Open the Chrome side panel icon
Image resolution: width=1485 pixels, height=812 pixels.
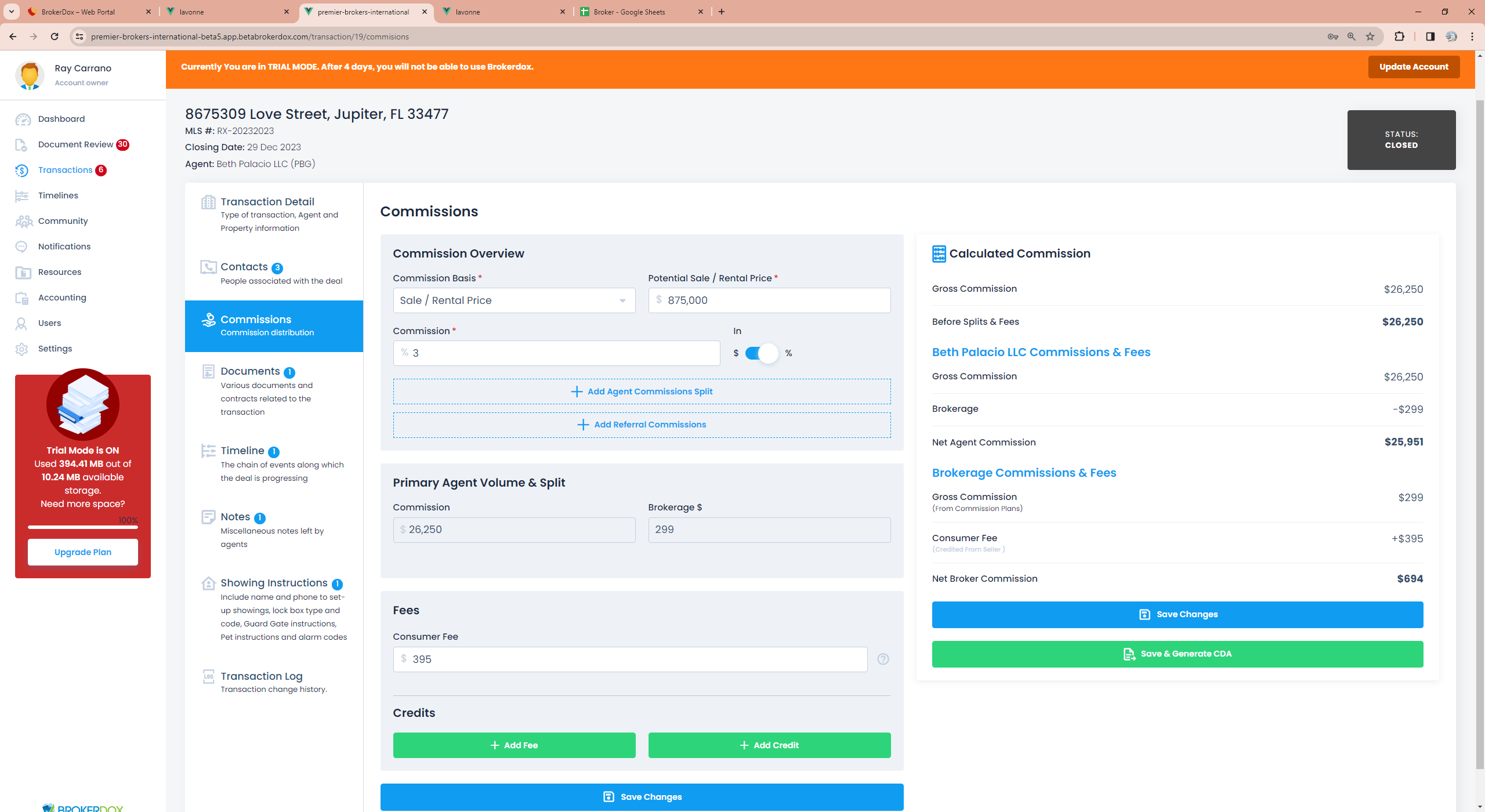(1430, 37)
